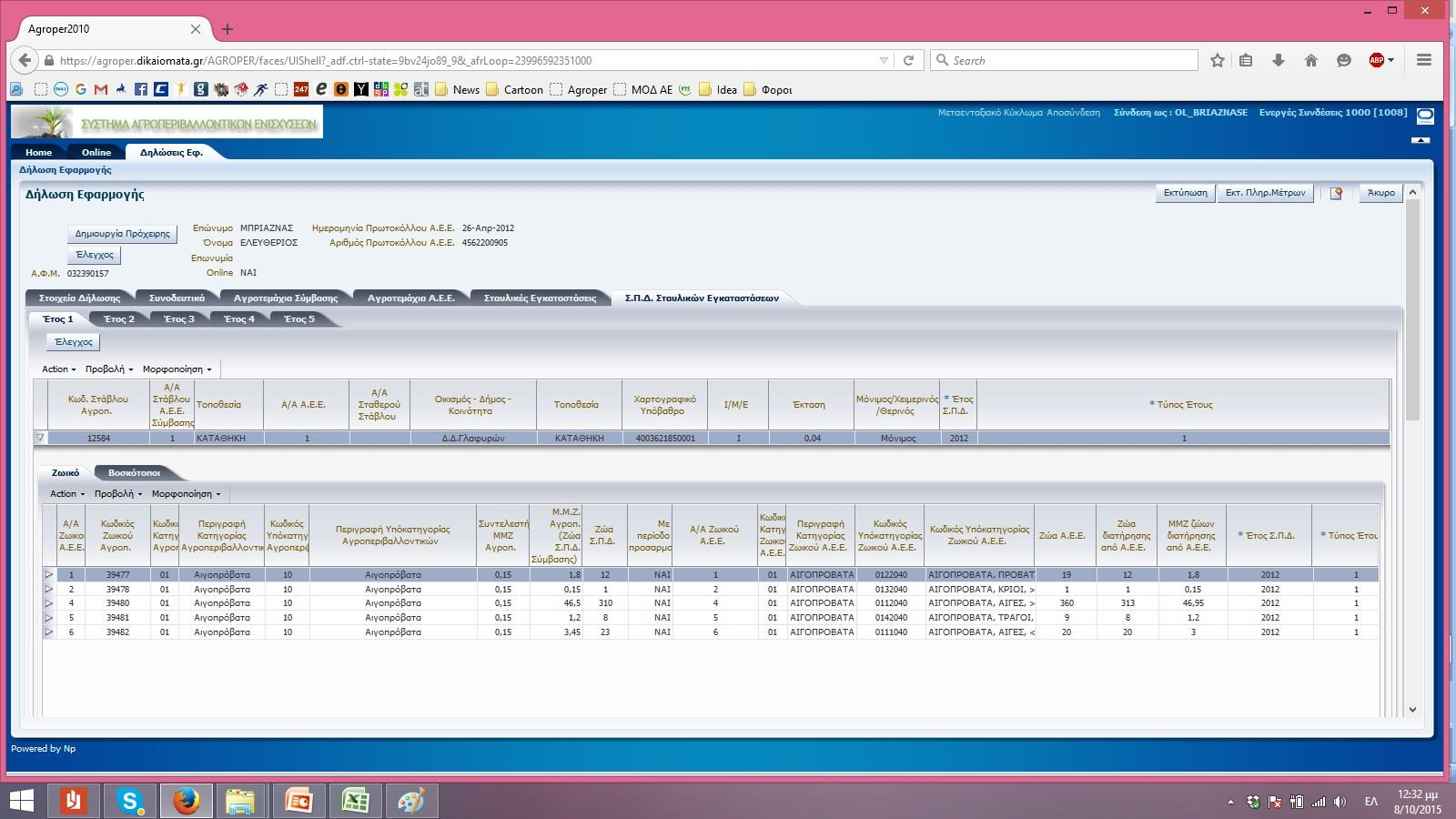Open the Firefox hamburger menu
The image size is (1456, 819).
pos(1424,61)
